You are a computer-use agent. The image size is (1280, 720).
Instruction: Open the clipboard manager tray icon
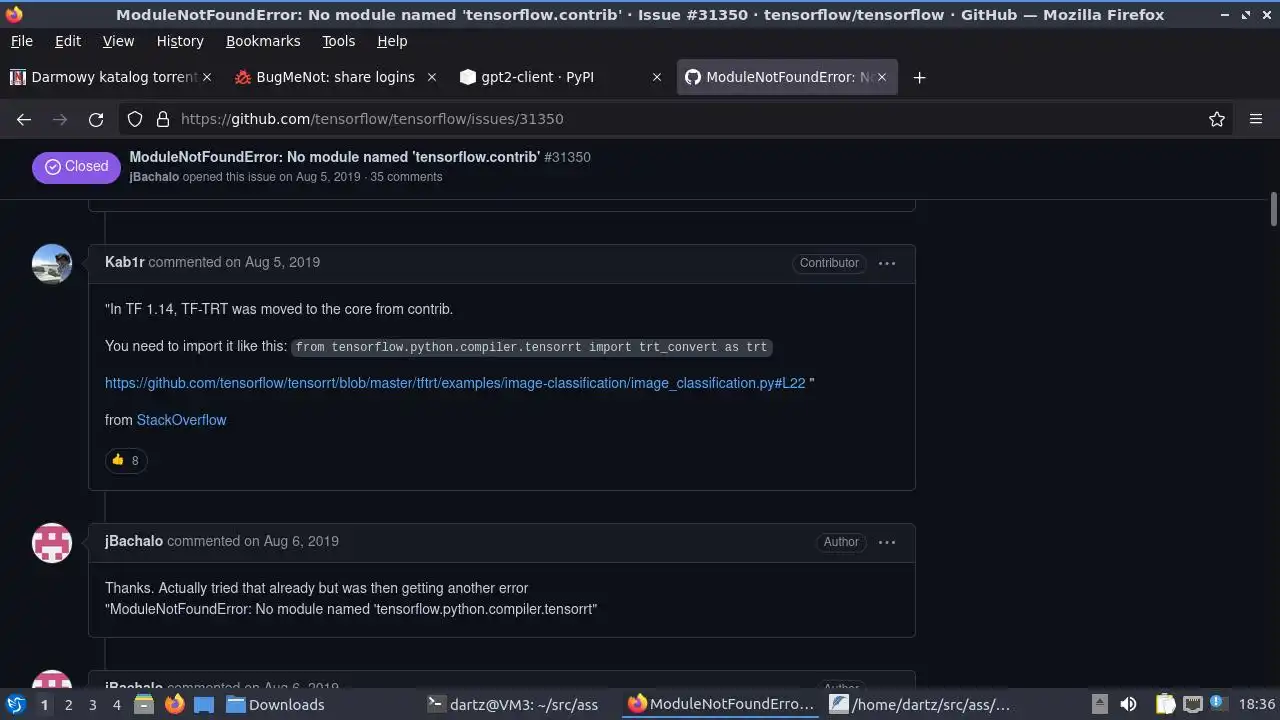pyautogui.click(x=1165, y=704)
